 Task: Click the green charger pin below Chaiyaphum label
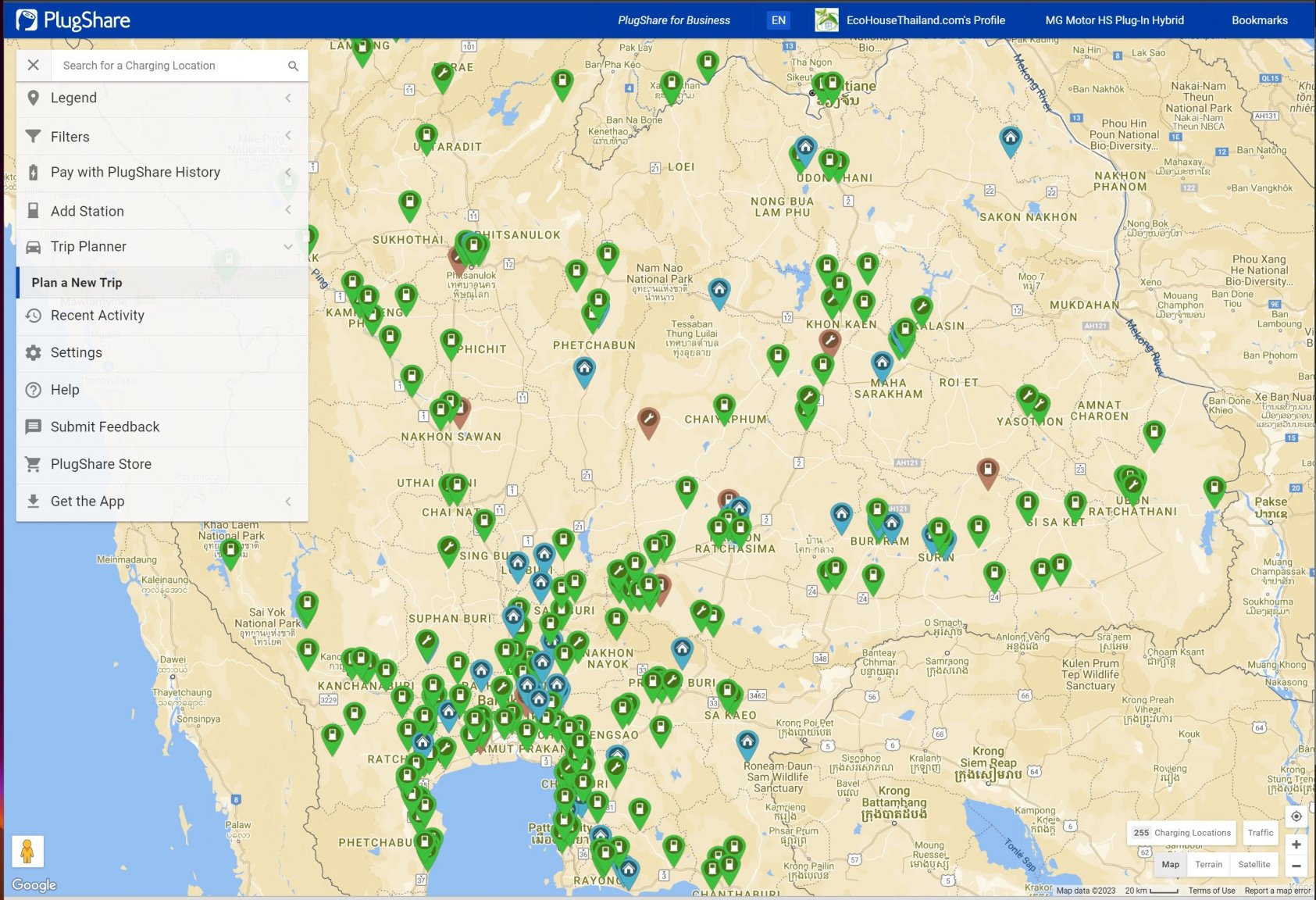pos(686,491)
